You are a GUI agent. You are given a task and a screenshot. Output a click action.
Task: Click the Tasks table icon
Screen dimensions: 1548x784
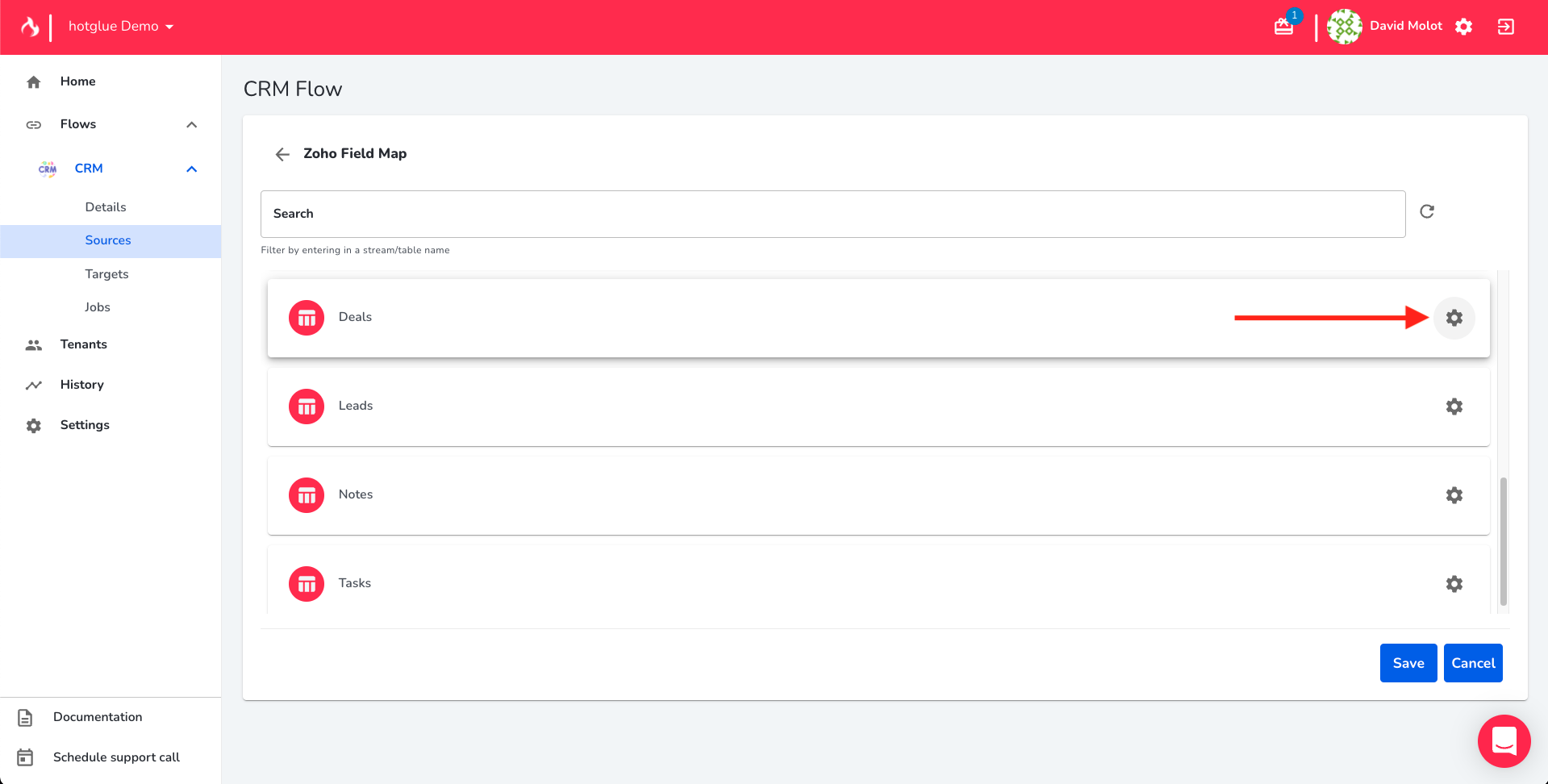307,584
